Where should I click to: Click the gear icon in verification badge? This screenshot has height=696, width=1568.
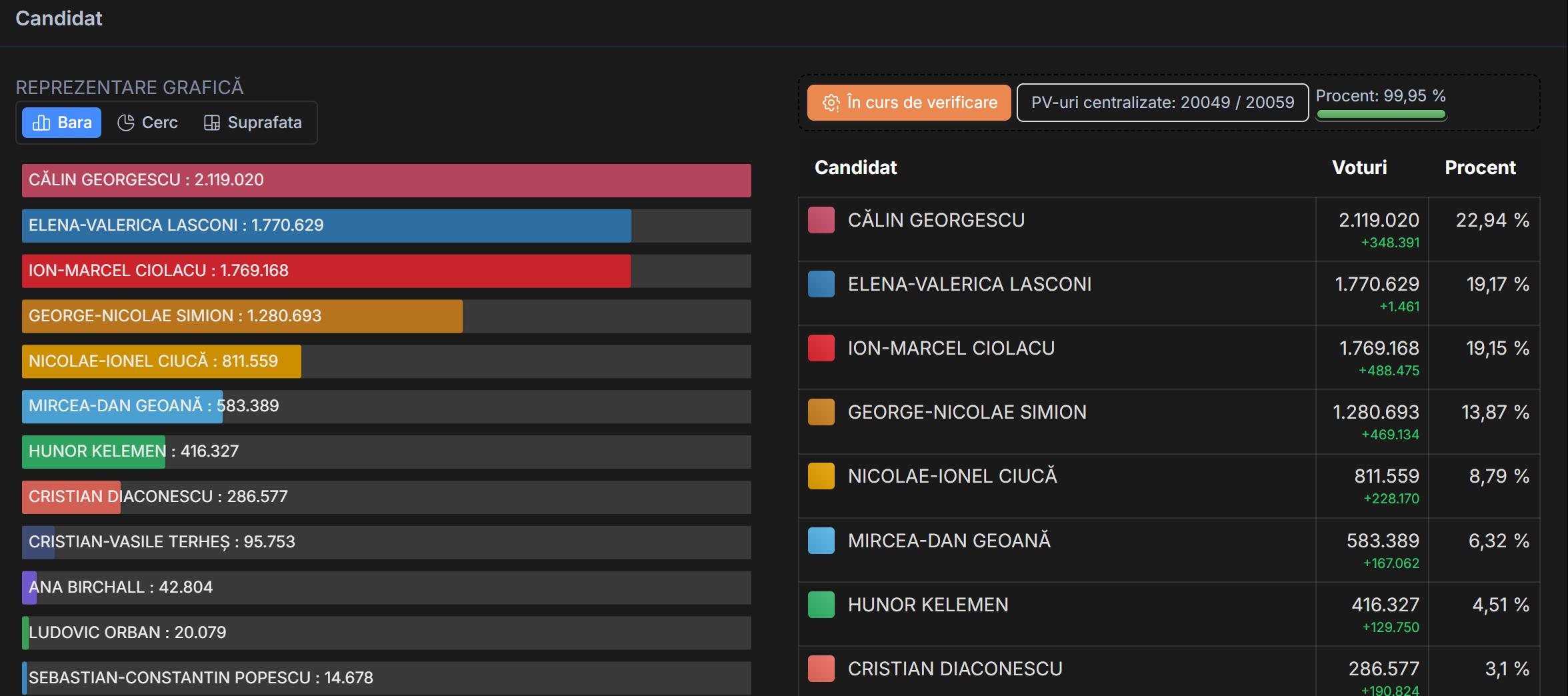click(831, 103)
